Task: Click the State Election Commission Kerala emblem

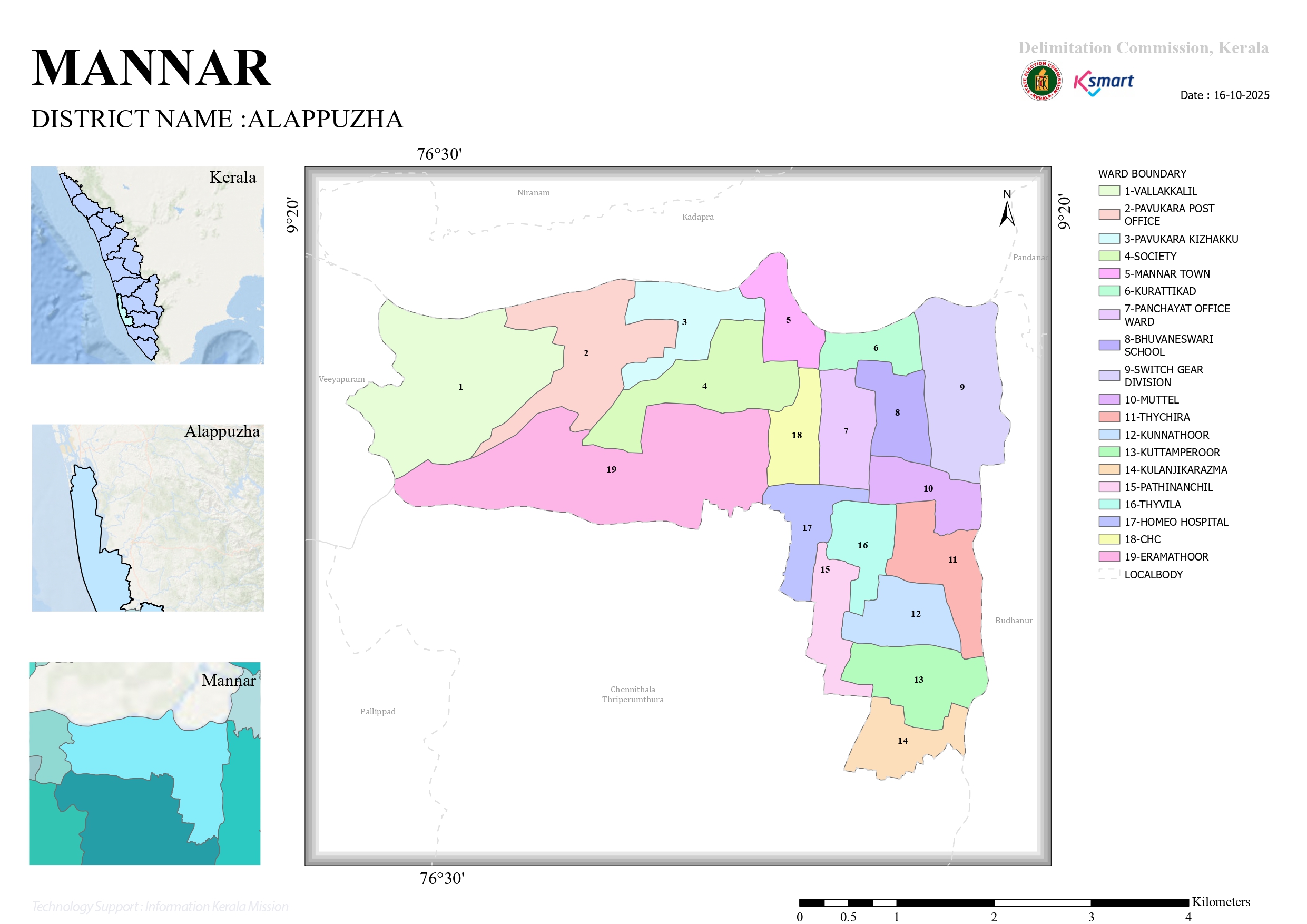Action: 1041,80
